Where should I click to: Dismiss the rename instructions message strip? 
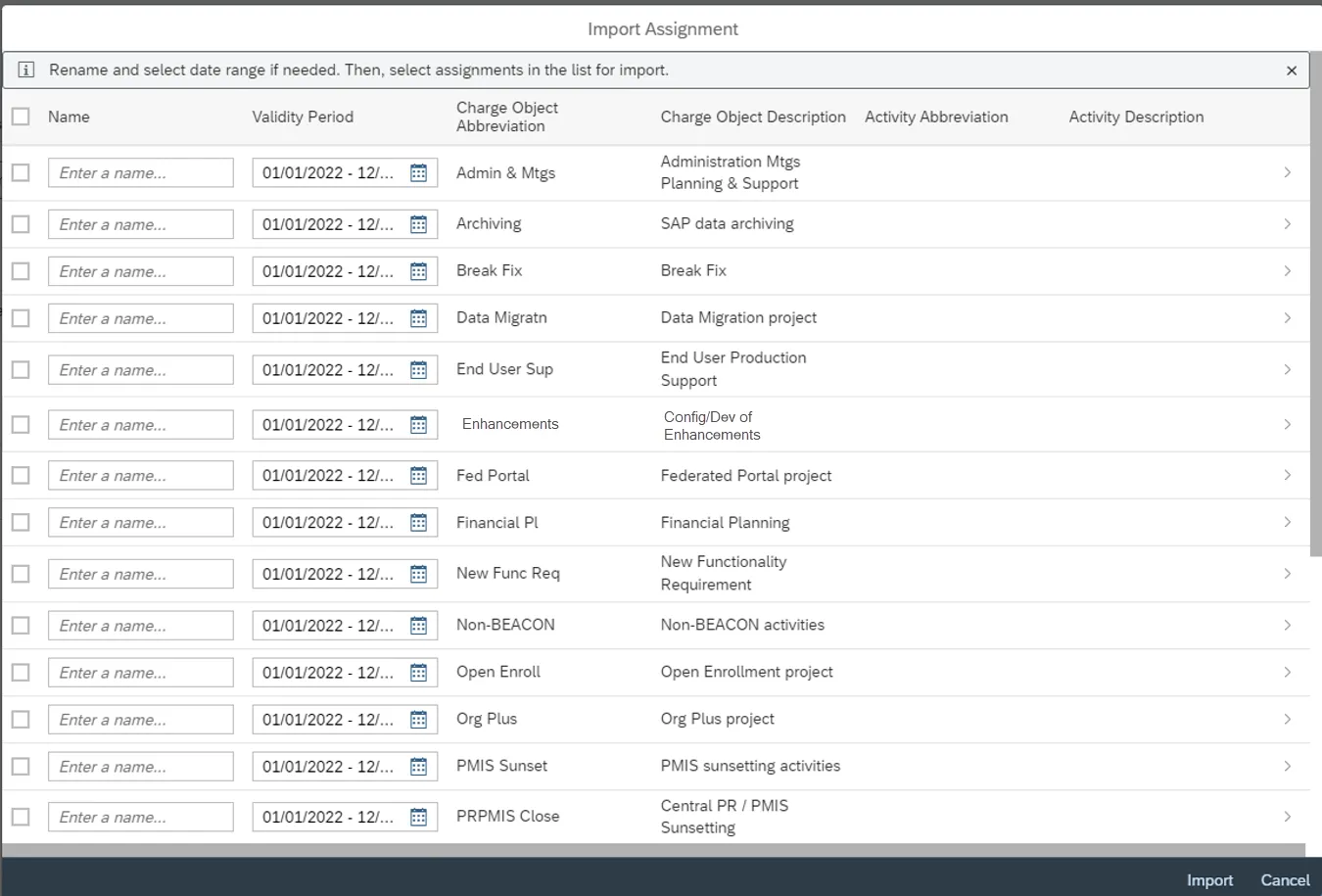coord(1291,71)
